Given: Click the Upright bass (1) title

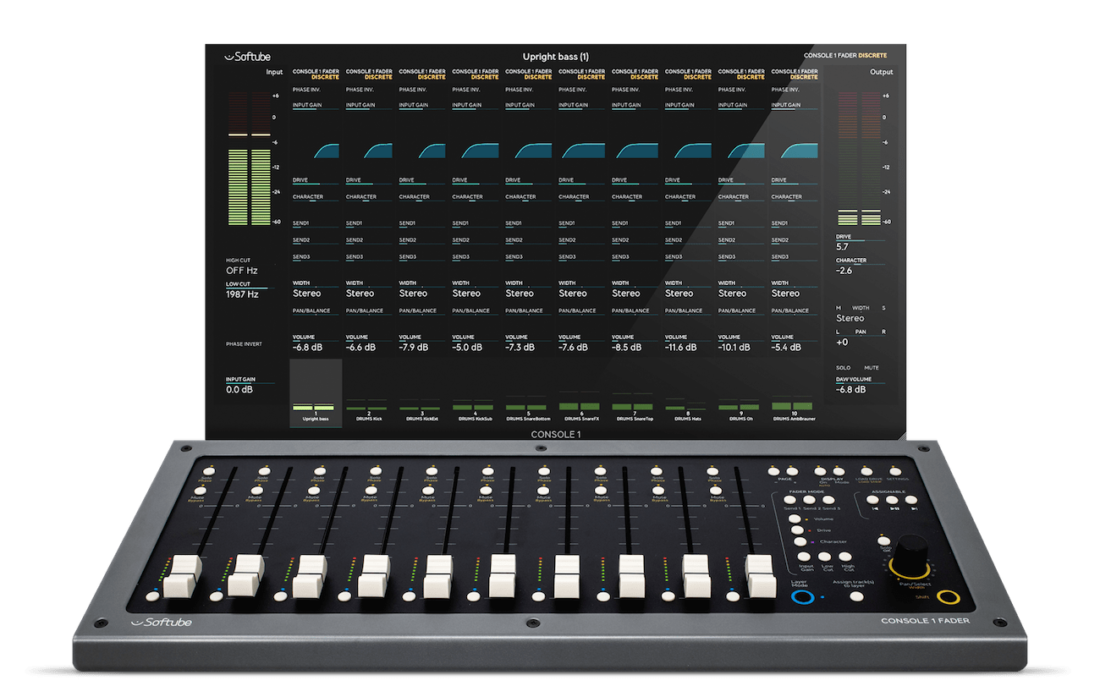Looking at the screenshot, I should [x=556, y=57].
